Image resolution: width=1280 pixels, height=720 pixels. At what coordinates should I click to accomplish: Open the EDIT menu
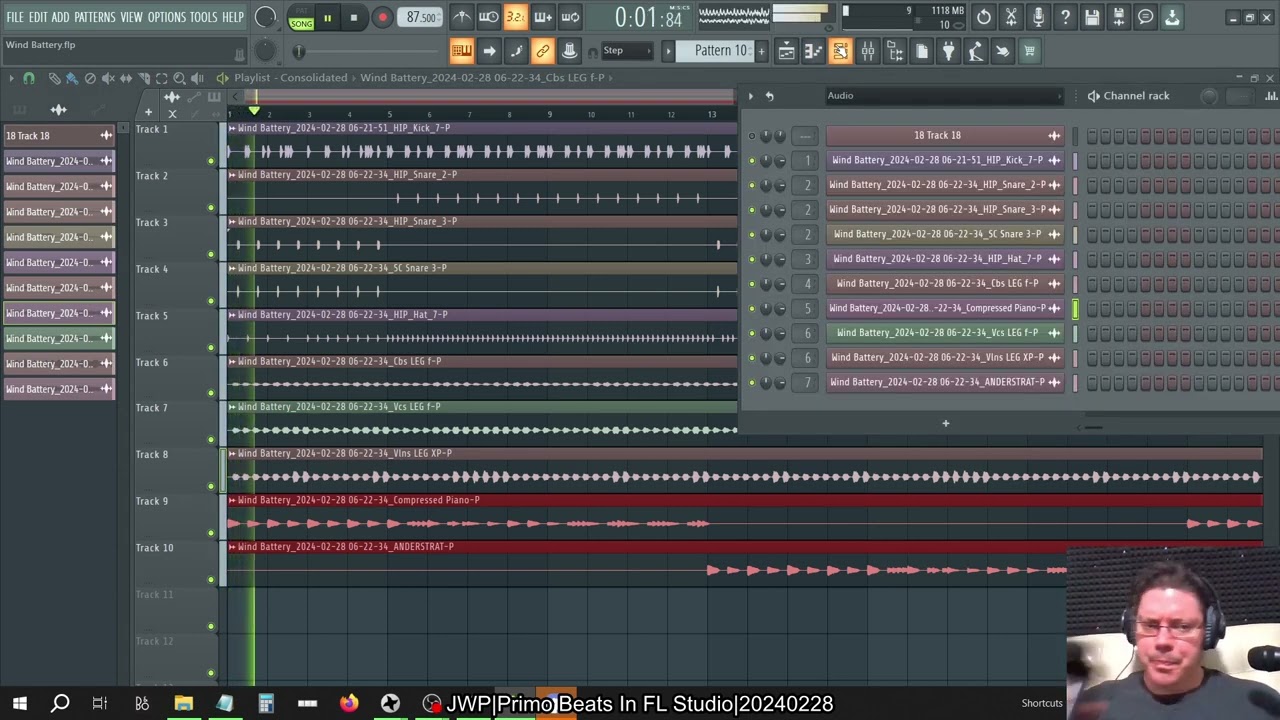click(x=38, y=17)
